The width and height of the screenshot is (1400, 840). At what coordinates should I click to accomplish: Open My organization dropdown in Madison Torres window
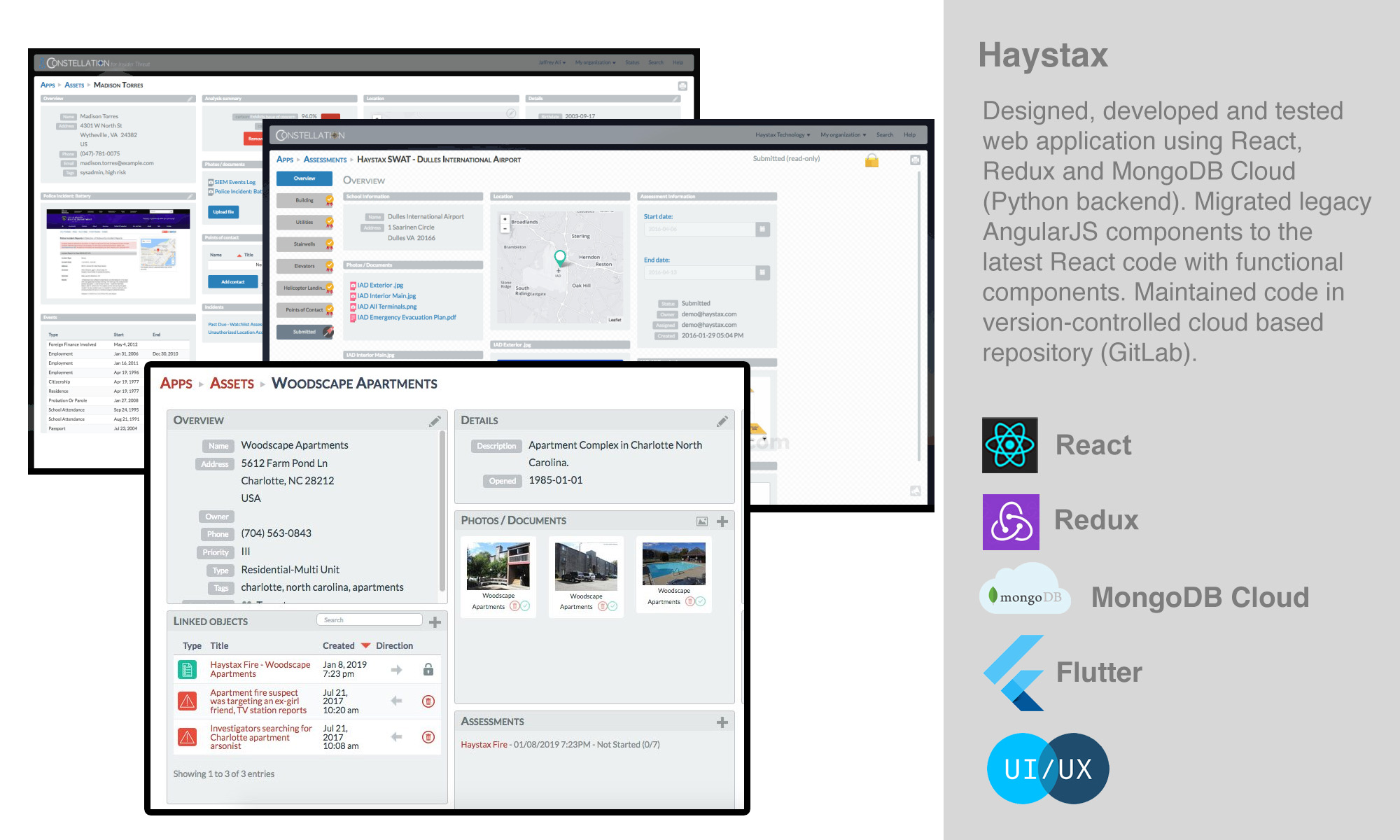pyautogui.click(x=595, y=63)
